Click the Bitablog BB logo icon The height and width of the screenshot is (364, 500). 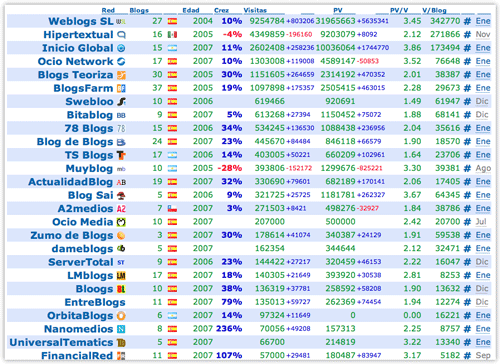(121, 115)
